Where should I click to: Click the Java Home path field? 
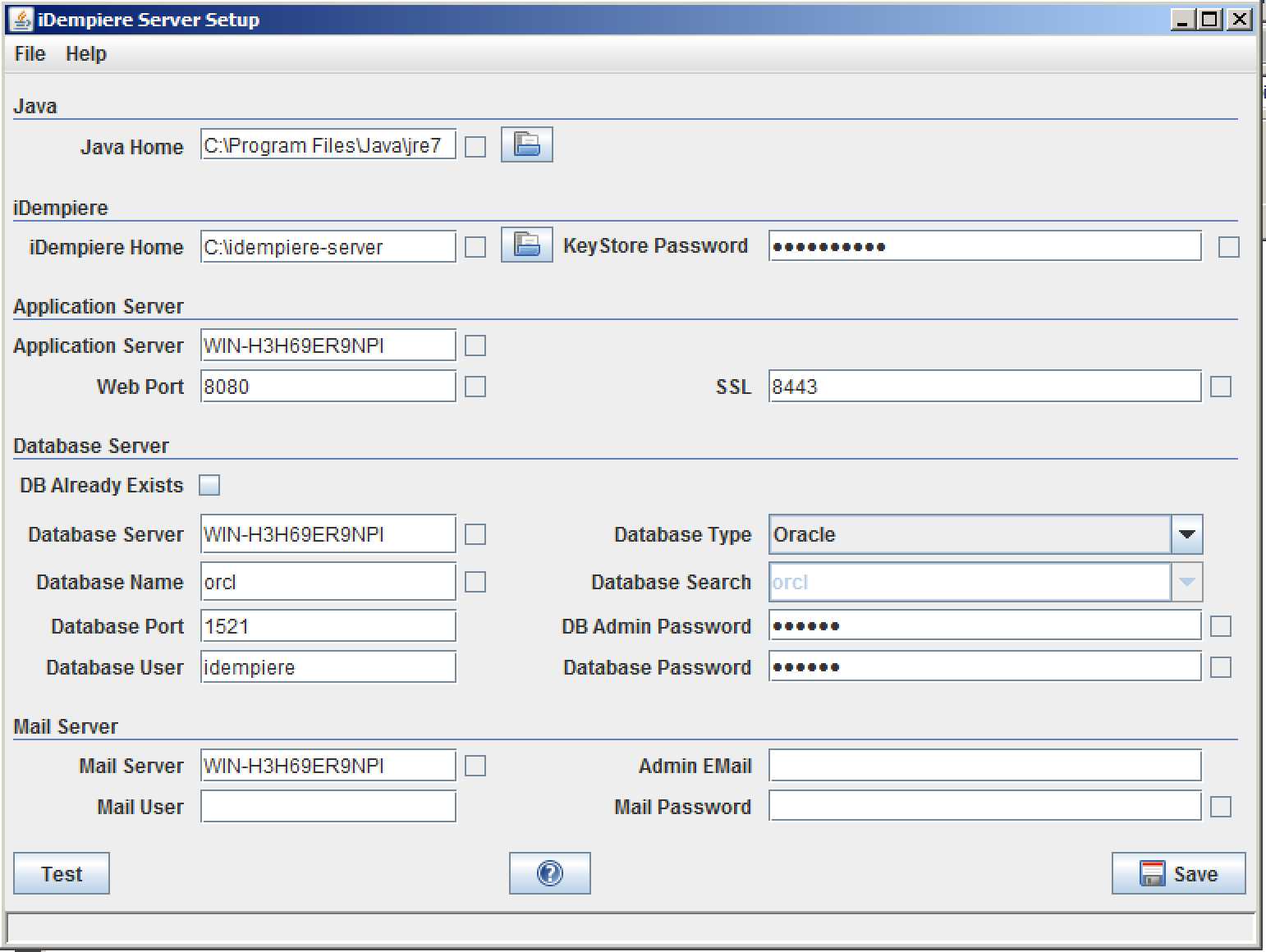[x=328, y=145]
